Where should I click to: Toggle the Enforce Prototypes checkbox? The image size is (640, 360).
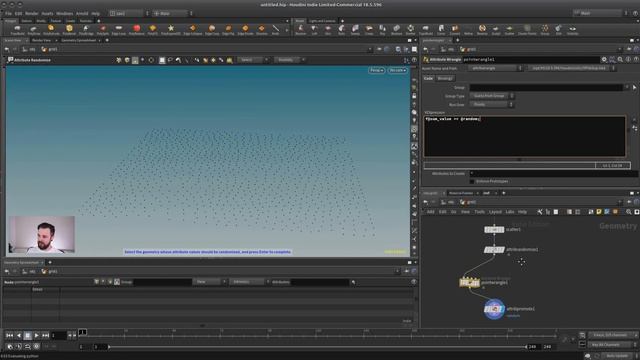(x=472, y=181)
